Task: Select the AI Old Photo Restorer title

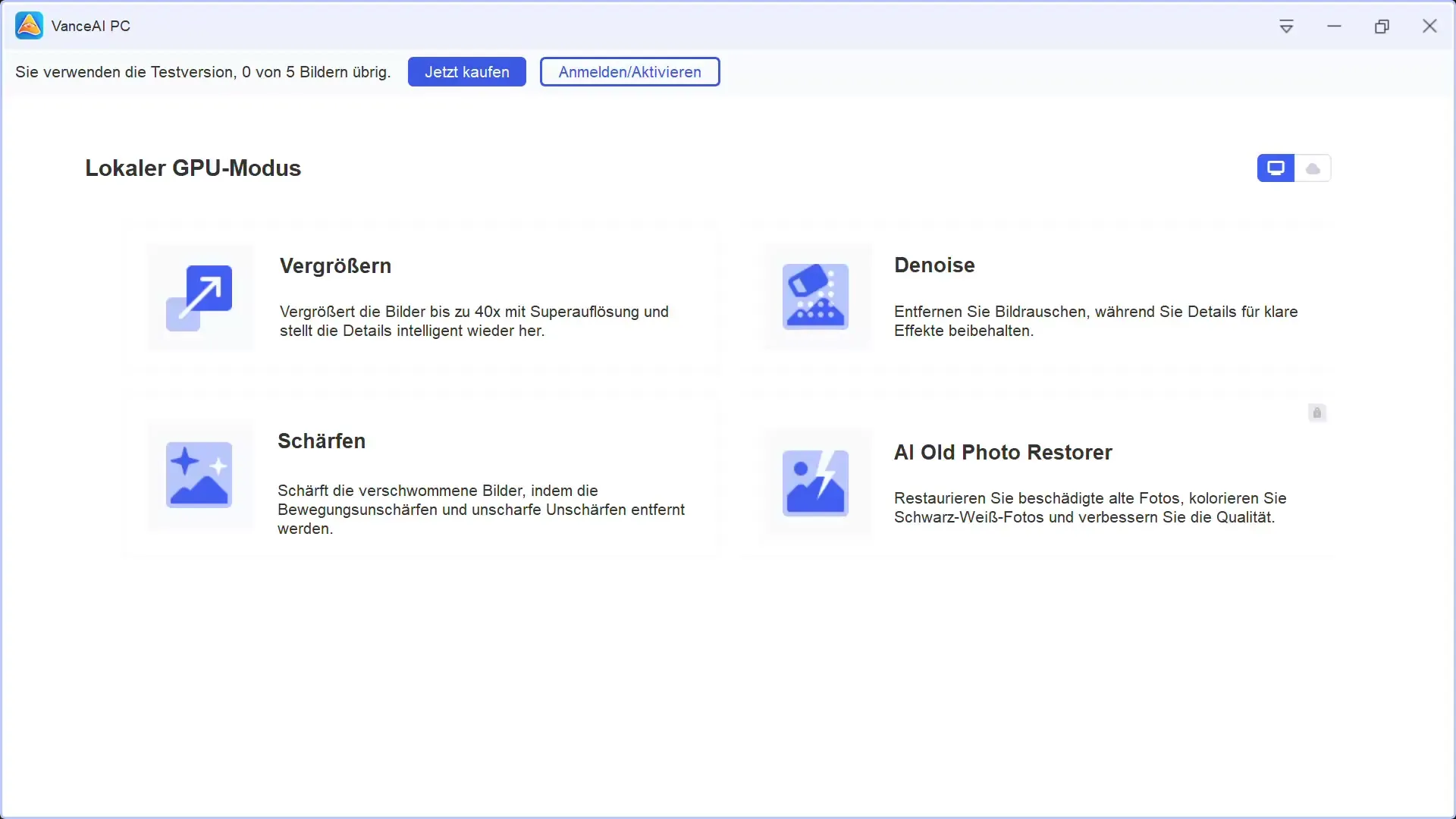Action: point(1003,453)
